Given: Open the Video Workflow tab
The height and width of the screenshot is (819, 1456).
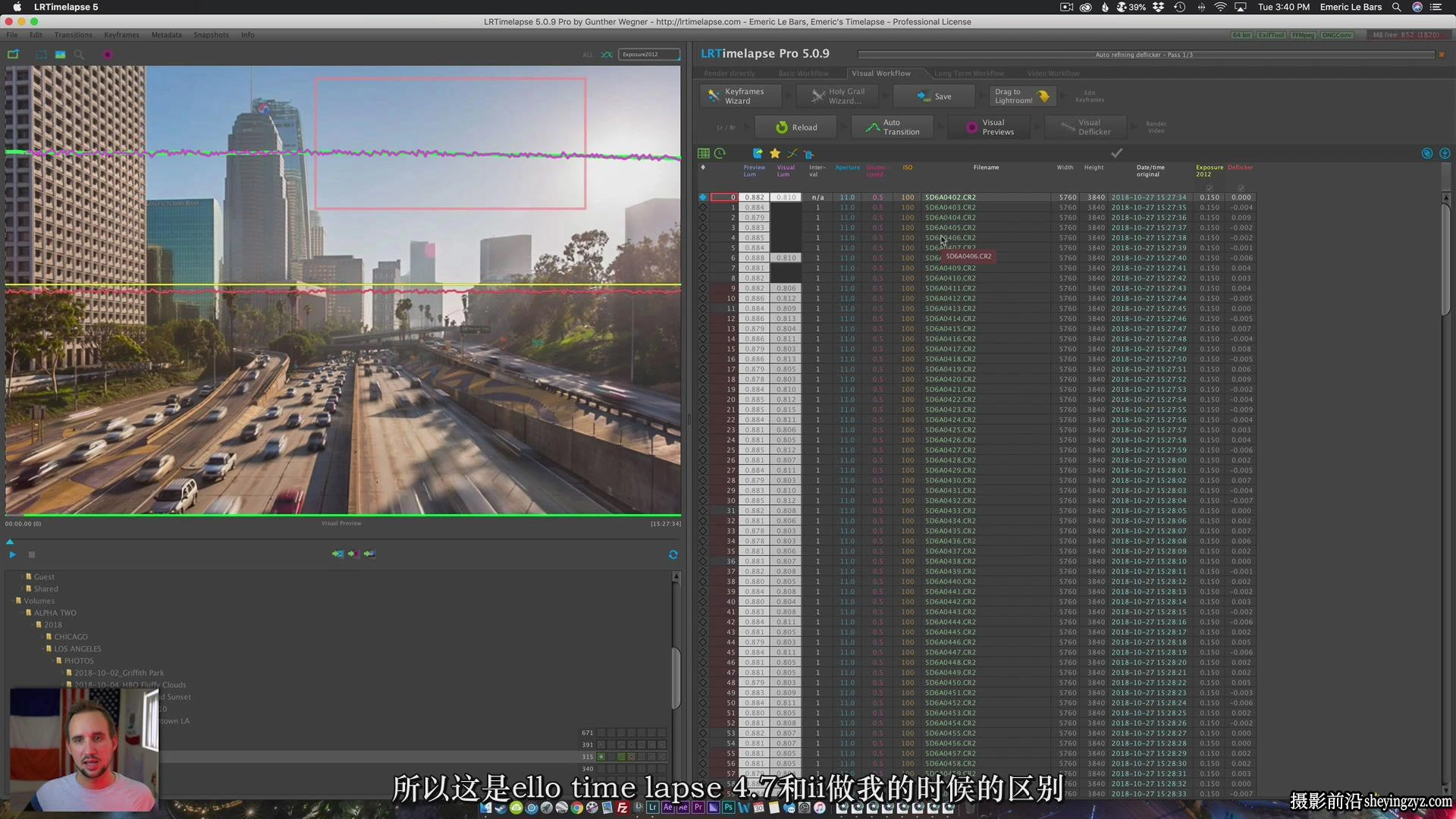Looking at the screenshot, I should click(x=1053, y=74).
